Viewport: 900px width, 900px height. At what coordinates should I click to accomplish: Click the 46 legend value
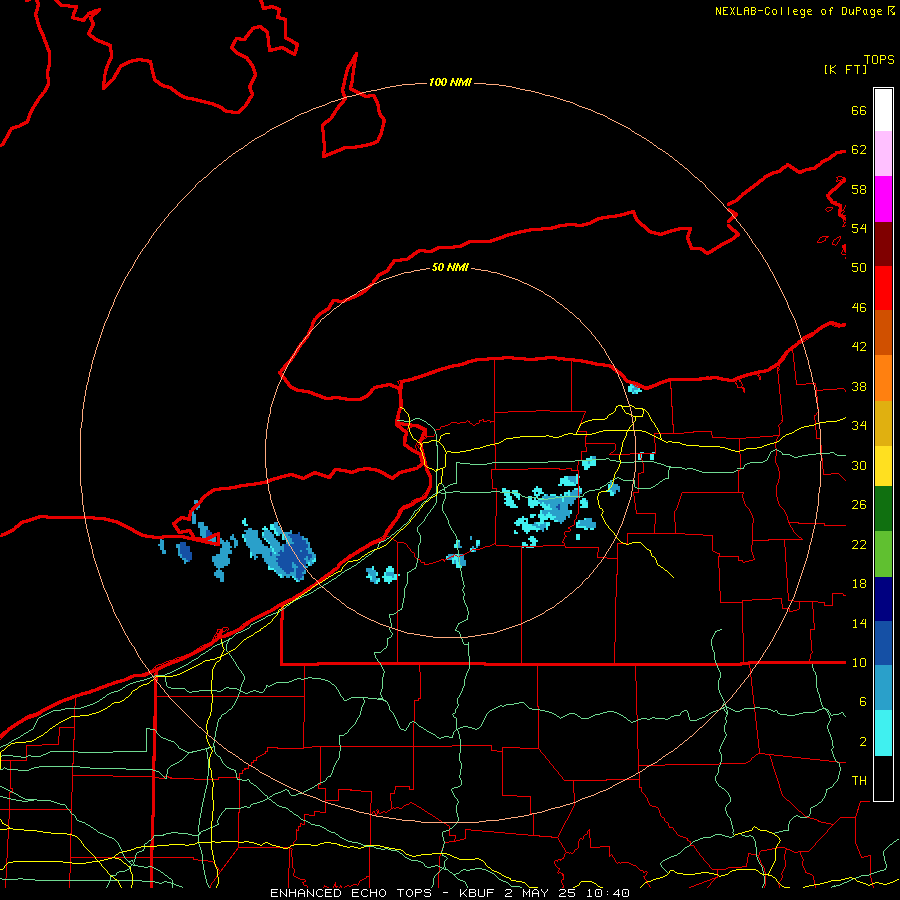click(x=859, y=308)
